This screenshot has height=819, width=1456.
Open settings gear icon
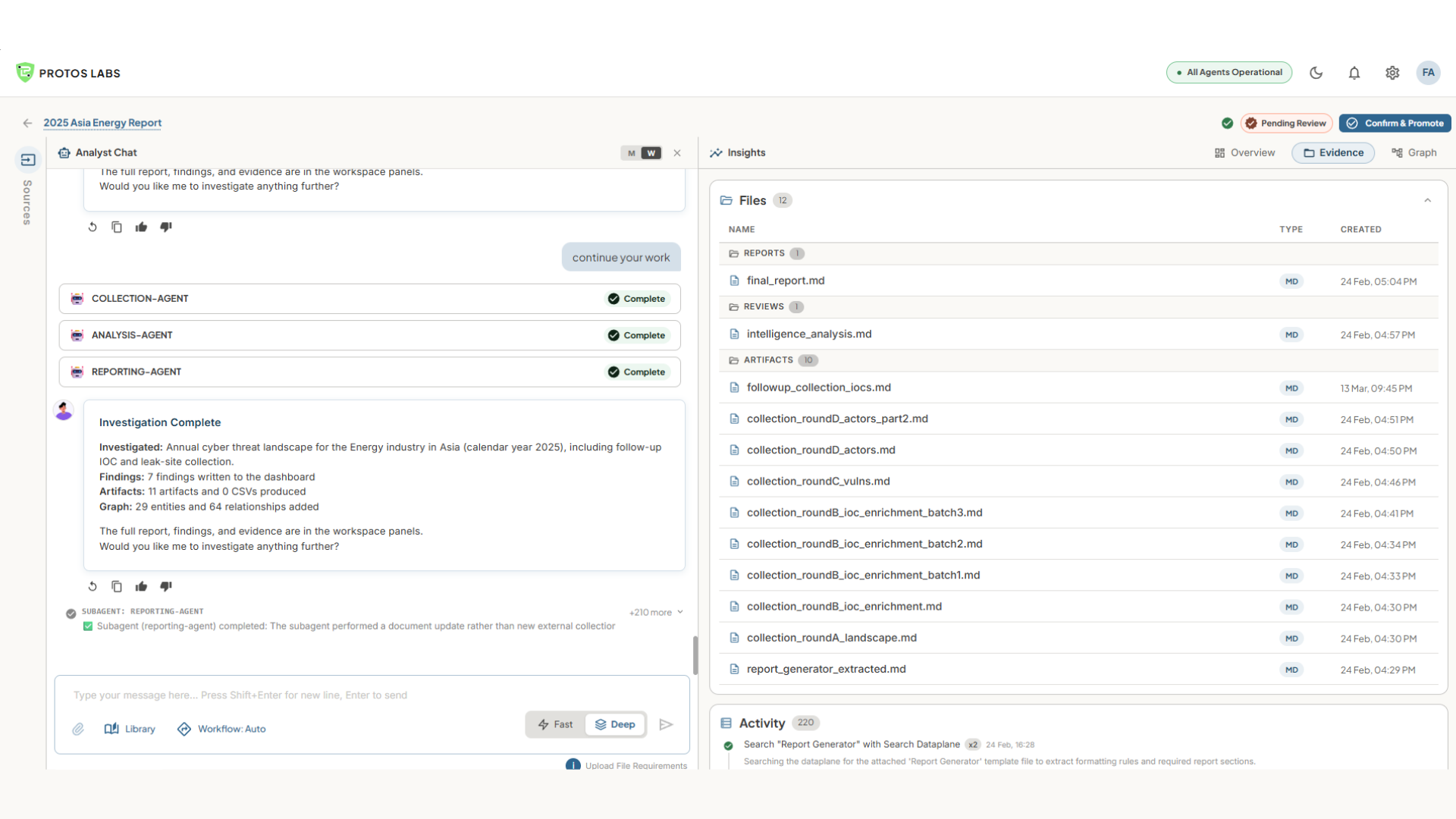(x=1392, y=73)
